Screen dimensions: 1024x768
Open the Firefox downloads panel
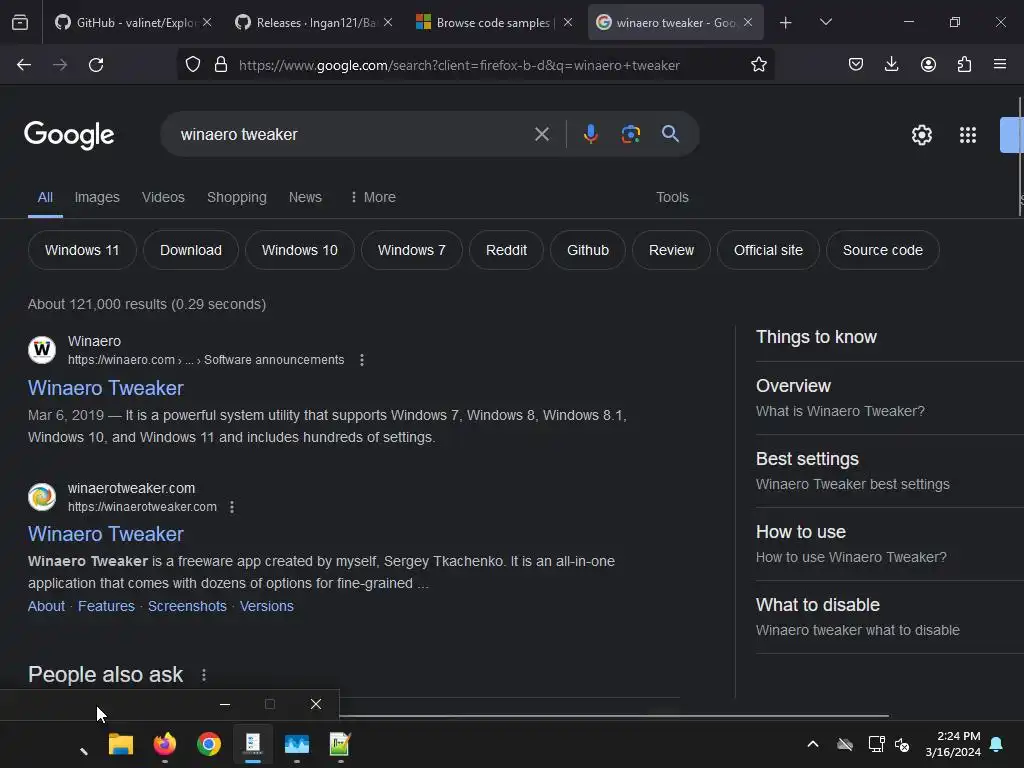[x=891, y=65]
